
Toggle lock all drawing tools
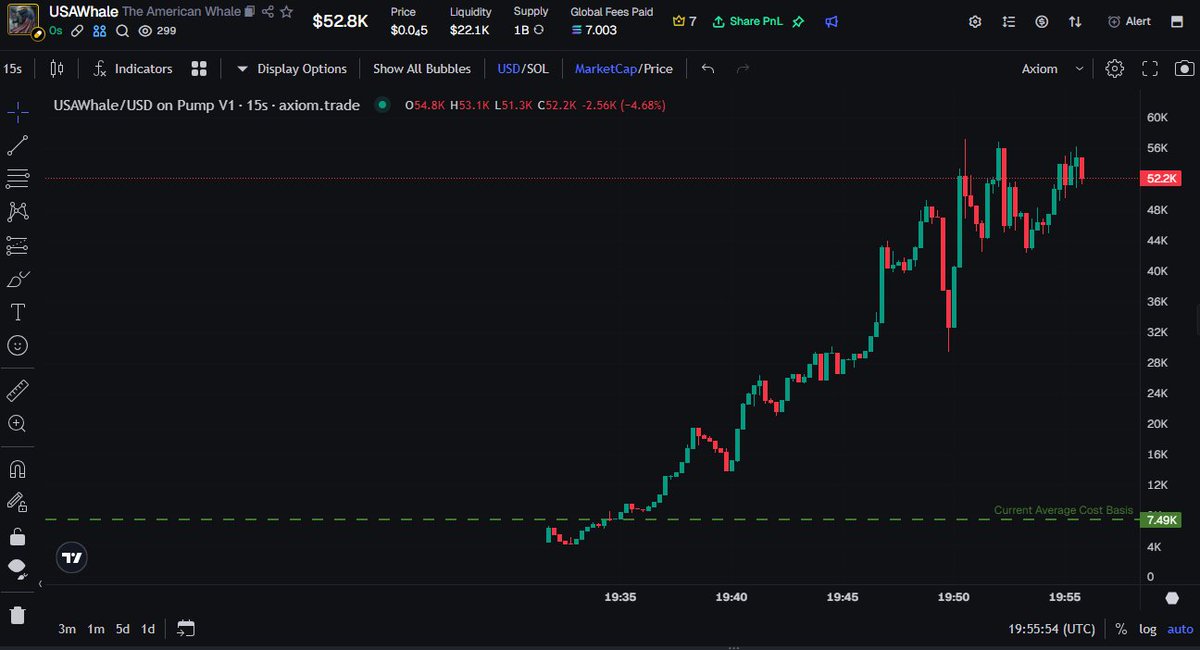17,537
